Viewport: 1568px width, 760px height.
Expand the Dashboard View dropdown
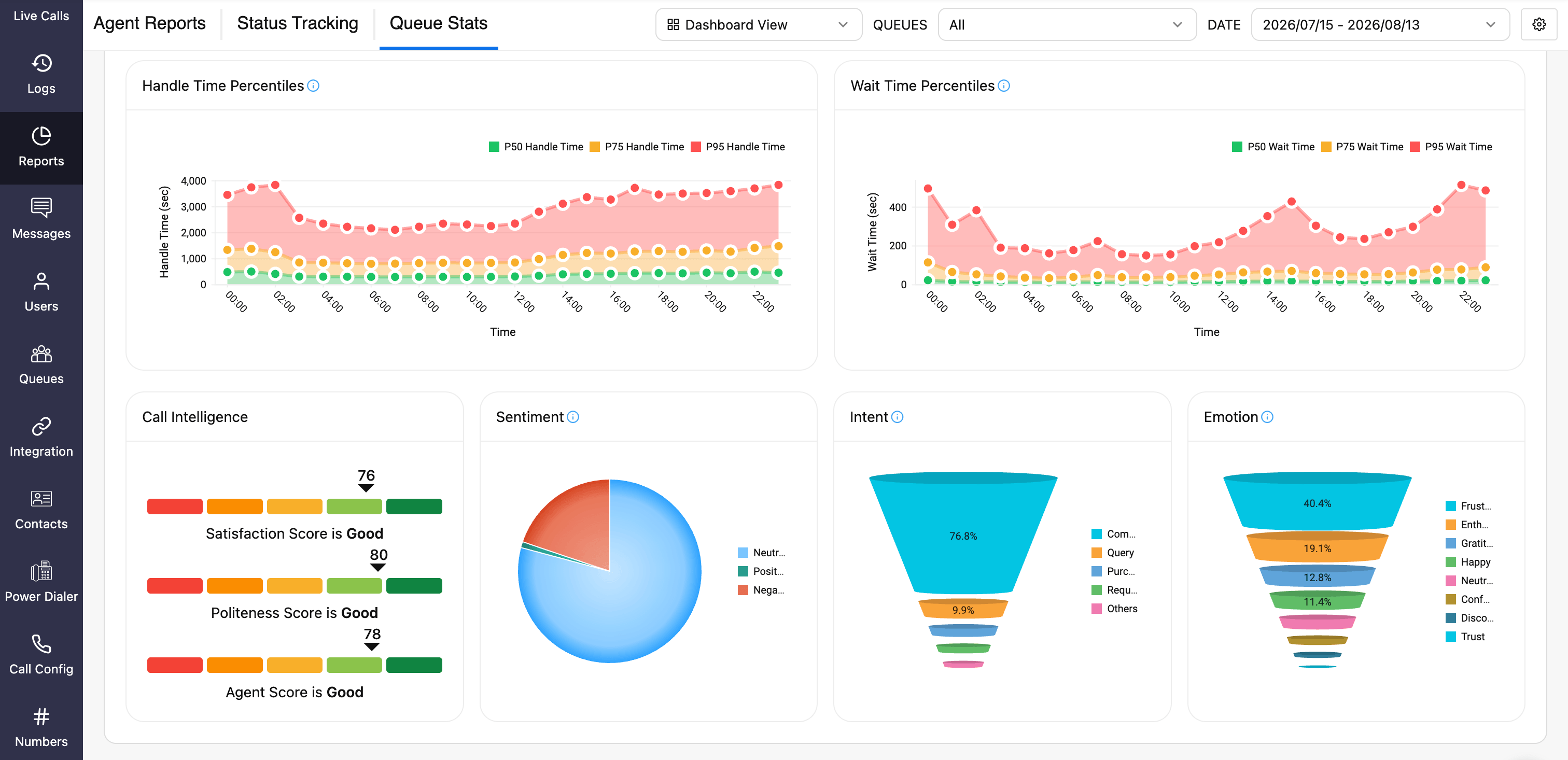pyautogui.click(x=759, y=24)
